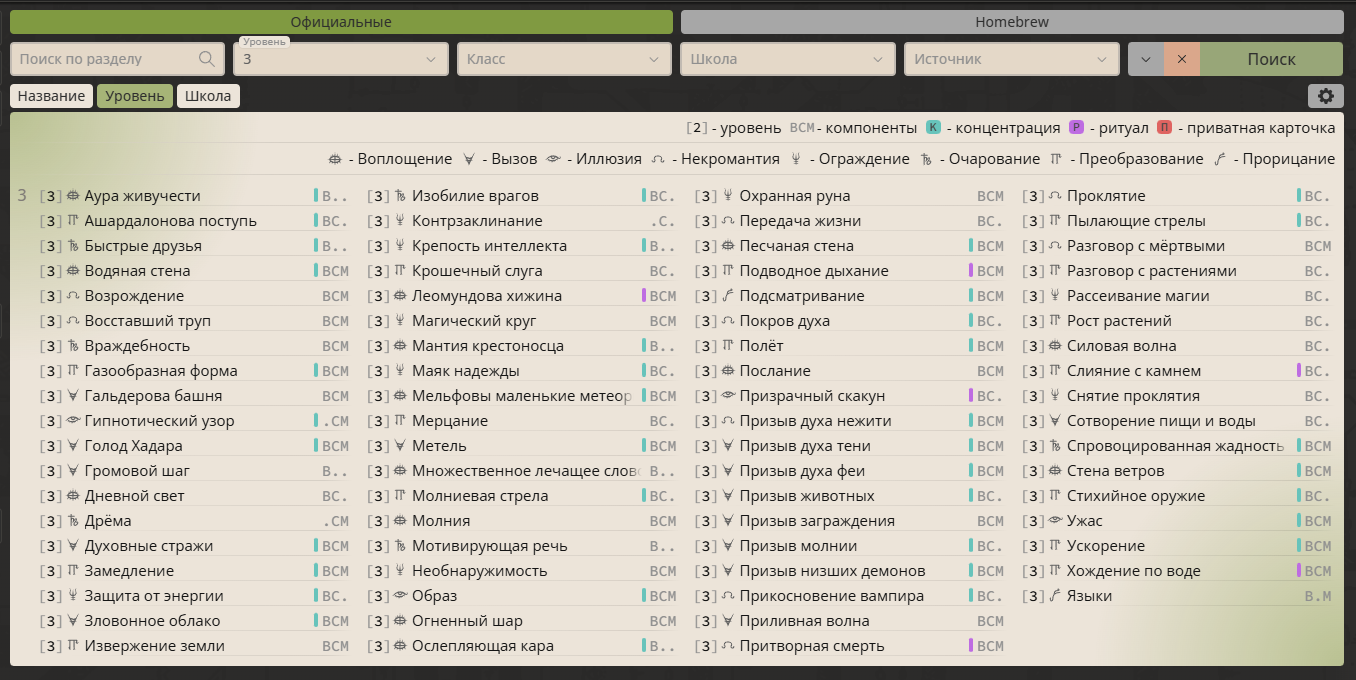Click school icon of Аура живучести
1356x680 pixels.
[73, 196]
